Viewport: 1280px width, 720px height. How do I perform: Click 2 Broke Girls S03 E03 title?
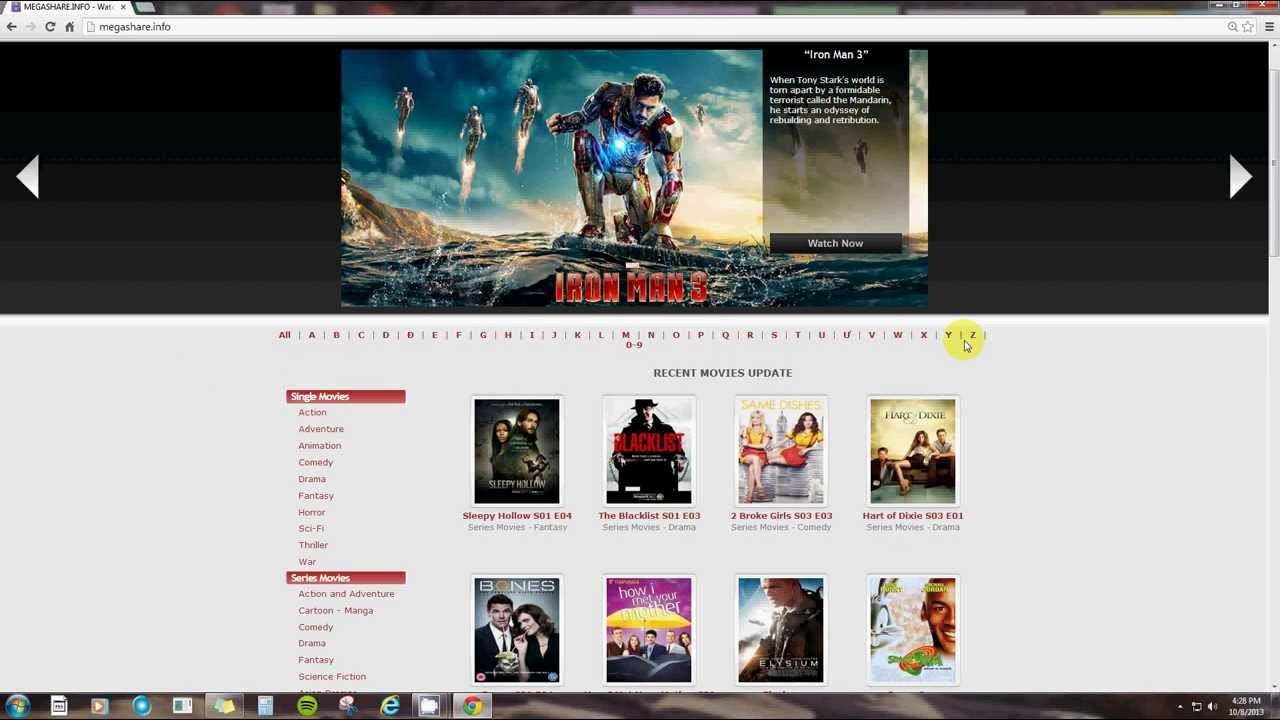pos(781,516)
